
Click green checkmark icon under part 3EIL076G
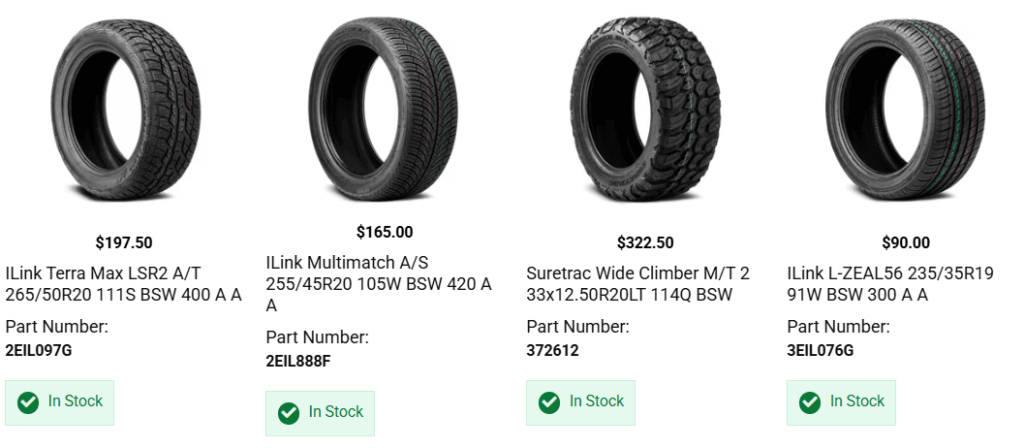[x=810, y=402]
